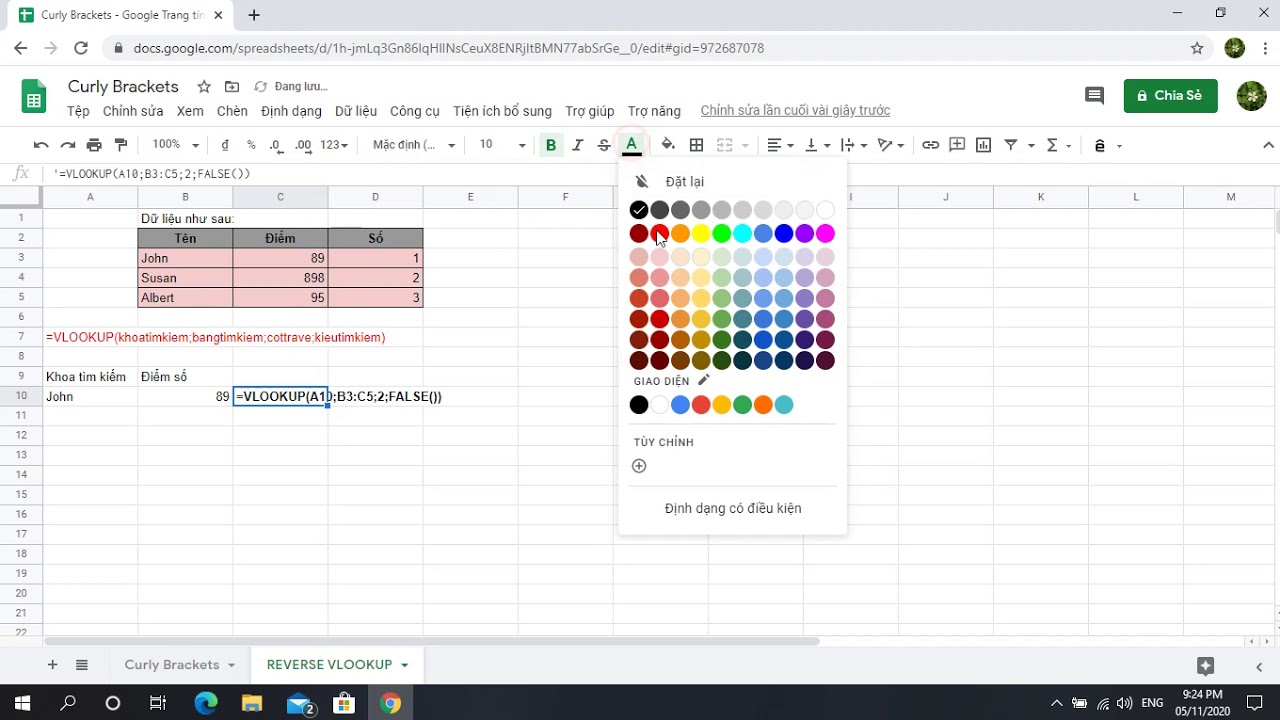Click the green Sheets home logo
Image resolution: width=1280 pixels, height=720 pixels.
tap(34, 97)
